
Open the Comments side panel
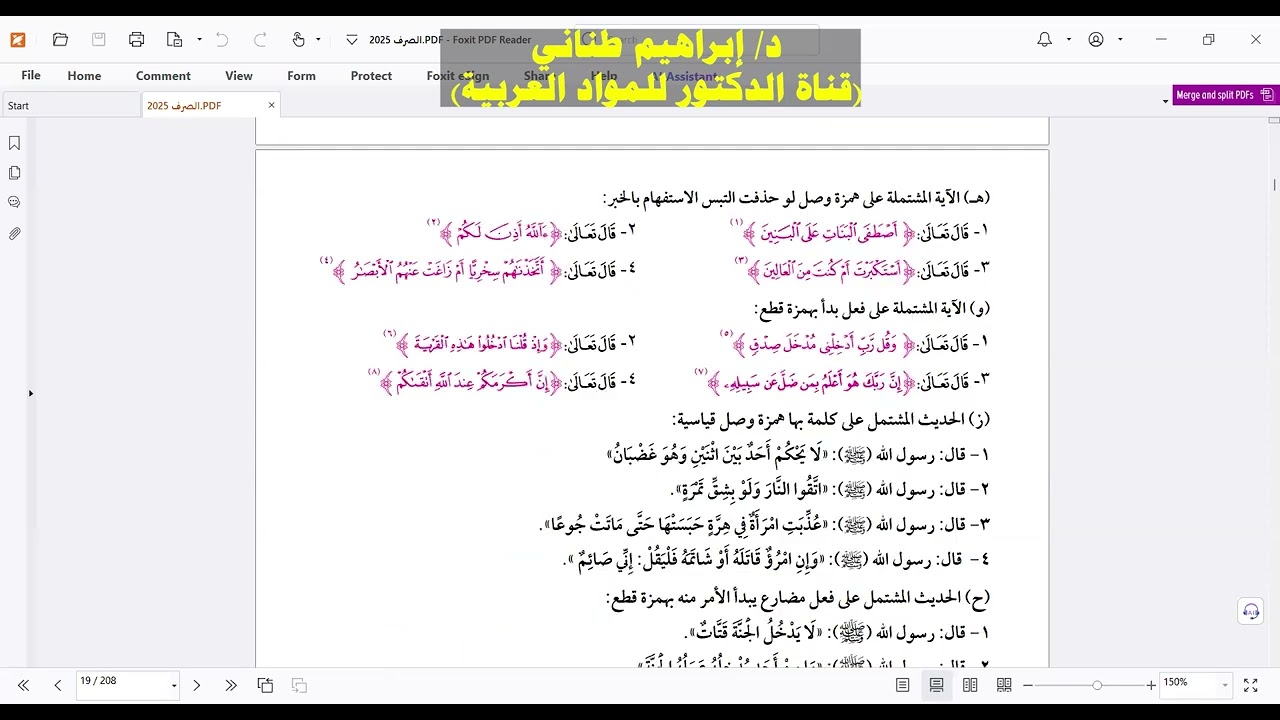tap(14, 202)
